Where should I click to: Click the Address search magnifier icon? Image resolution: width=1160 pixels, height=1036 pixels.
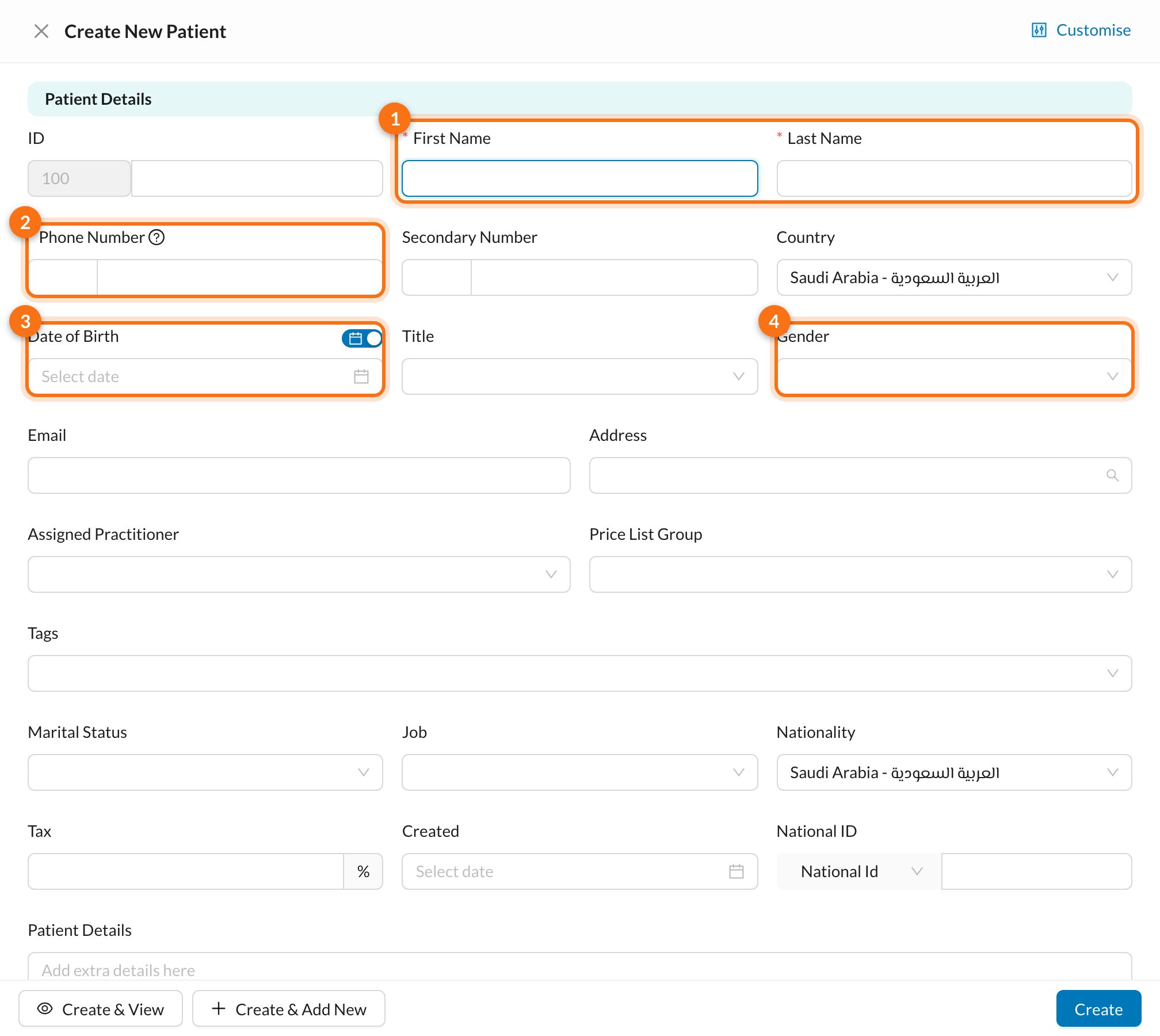click(x=1112, y=475)
